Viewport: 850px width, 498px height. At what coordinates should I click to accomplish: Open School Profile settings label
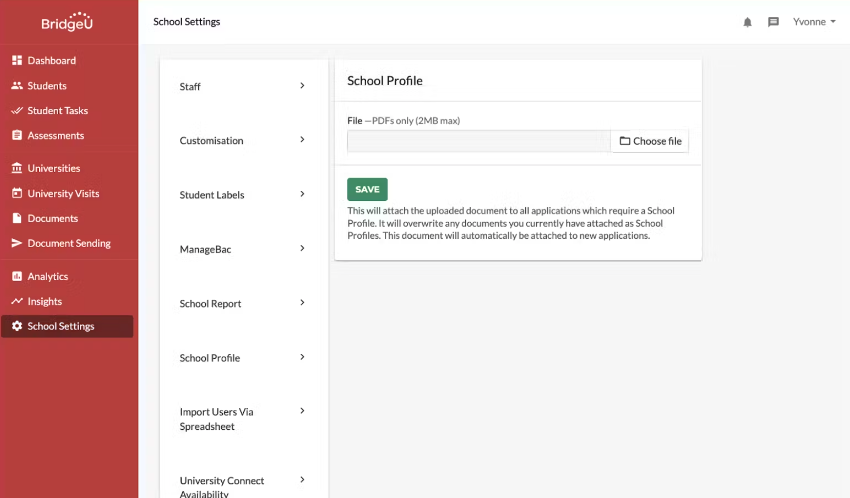point(210,358)
